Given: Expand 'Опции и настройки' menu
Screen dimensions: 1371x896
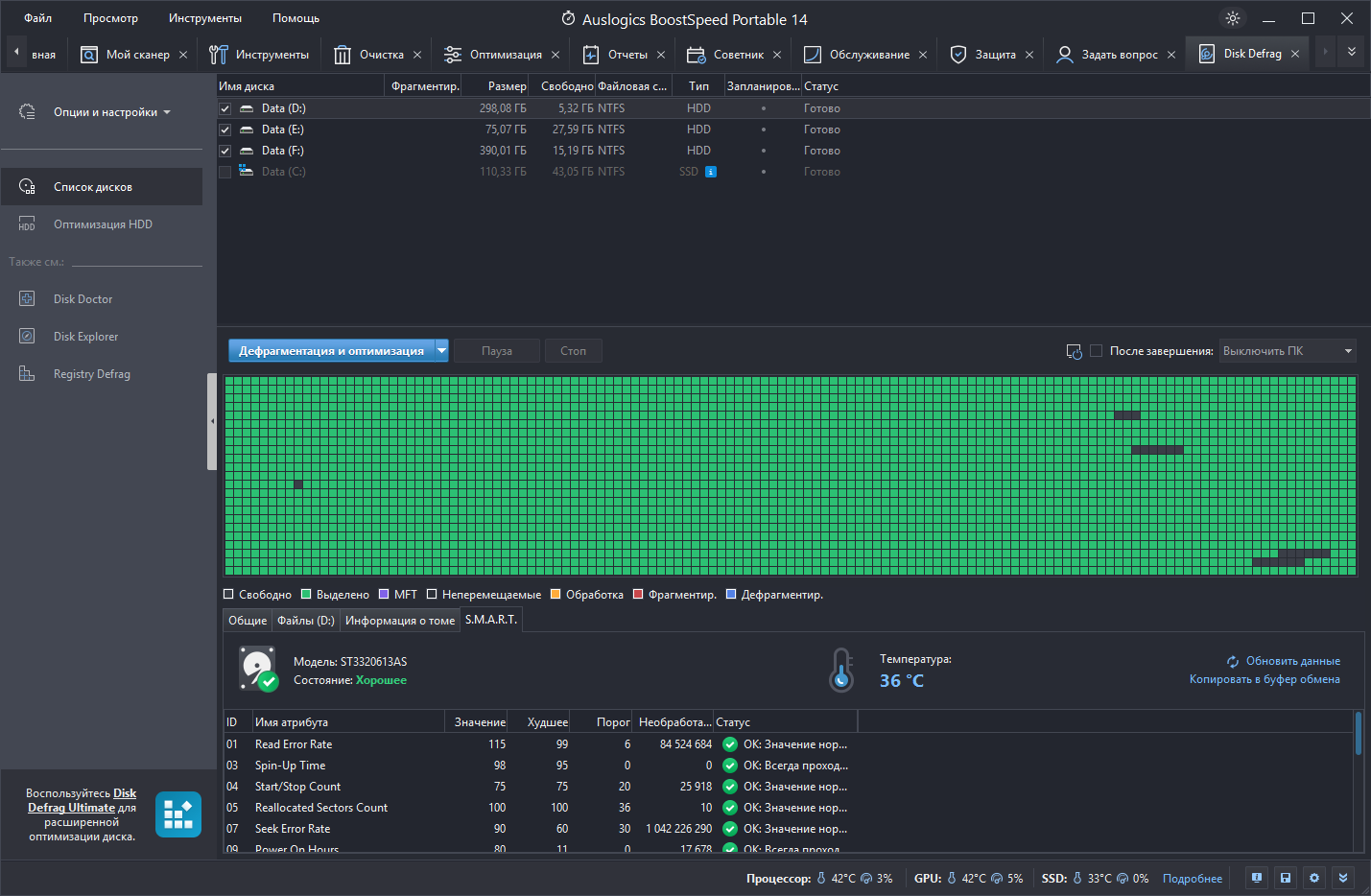Looking at the screenshot, I should [x=111, y=112].
